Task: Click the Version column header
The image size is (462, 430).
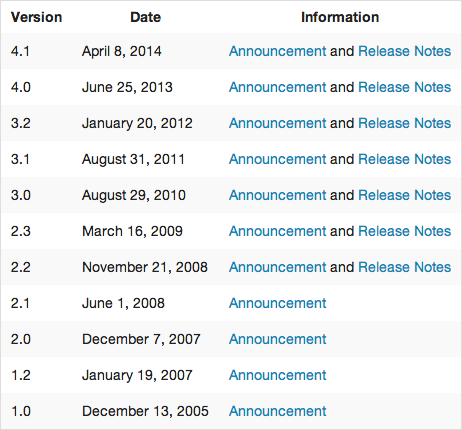Action: tap(36, 17)
